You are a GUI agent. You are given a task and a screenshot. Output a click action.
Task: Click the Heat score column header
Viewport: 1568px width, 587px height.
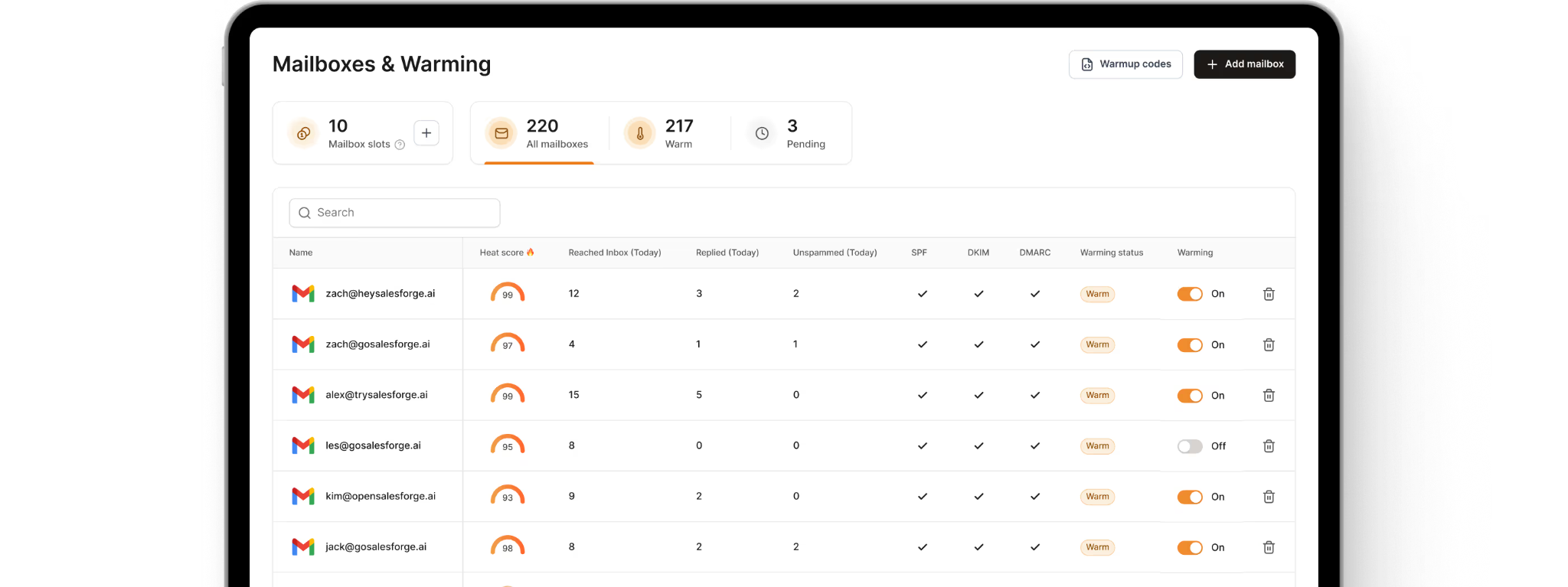[x=507, y=253]
